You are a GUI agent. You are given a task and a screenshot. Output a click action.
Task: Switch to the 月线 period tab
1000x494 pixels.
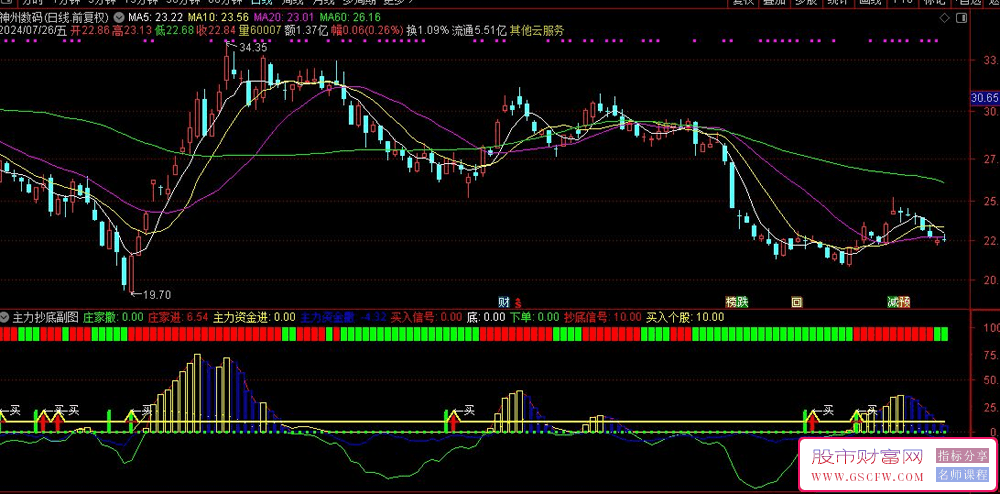325,2
